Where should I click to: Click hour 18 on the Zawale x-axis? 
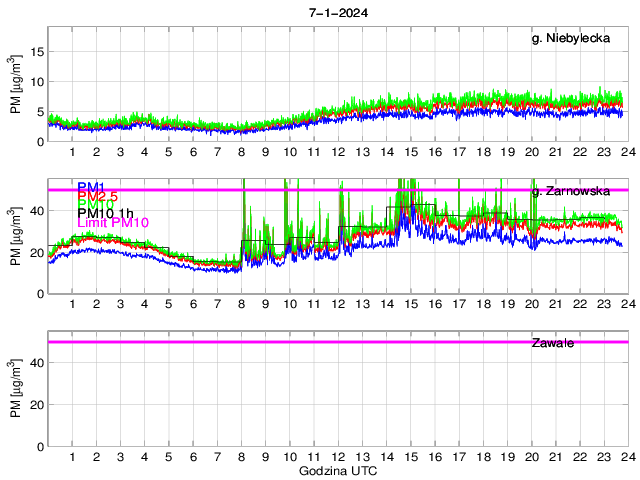click(x=484, y=457)
